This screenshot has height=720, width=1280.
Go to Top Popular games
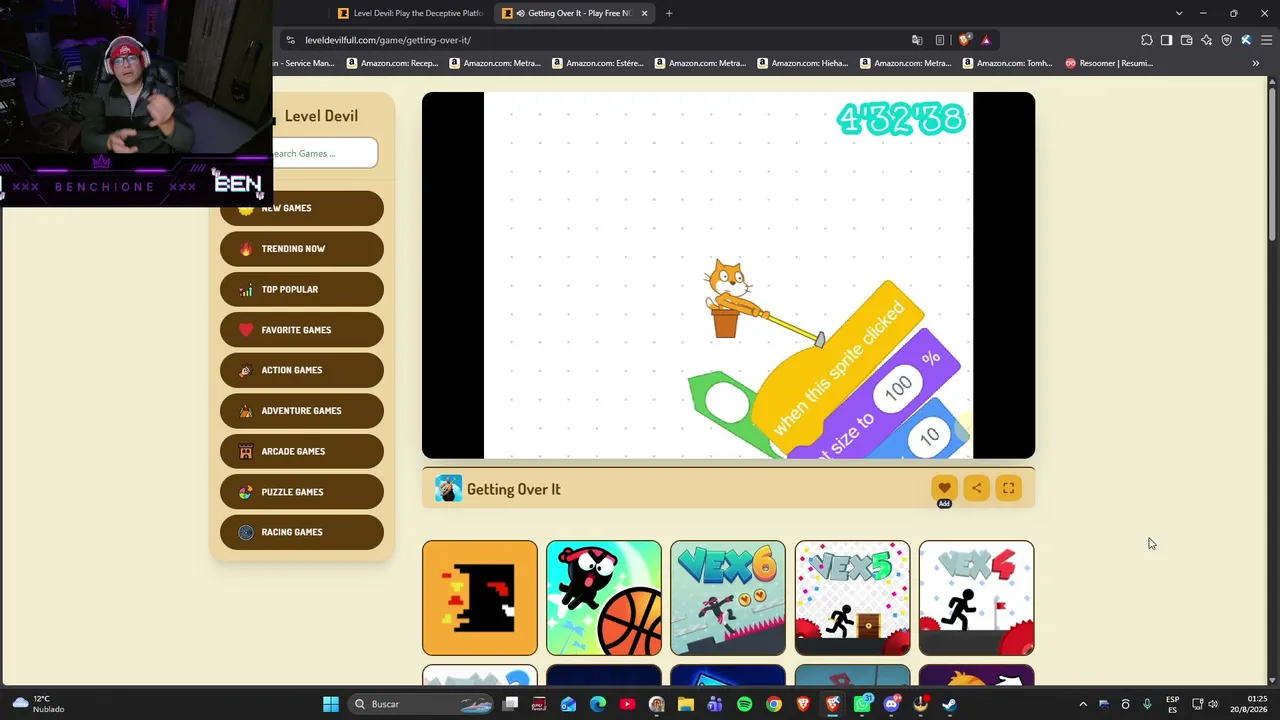click(302, 289)
